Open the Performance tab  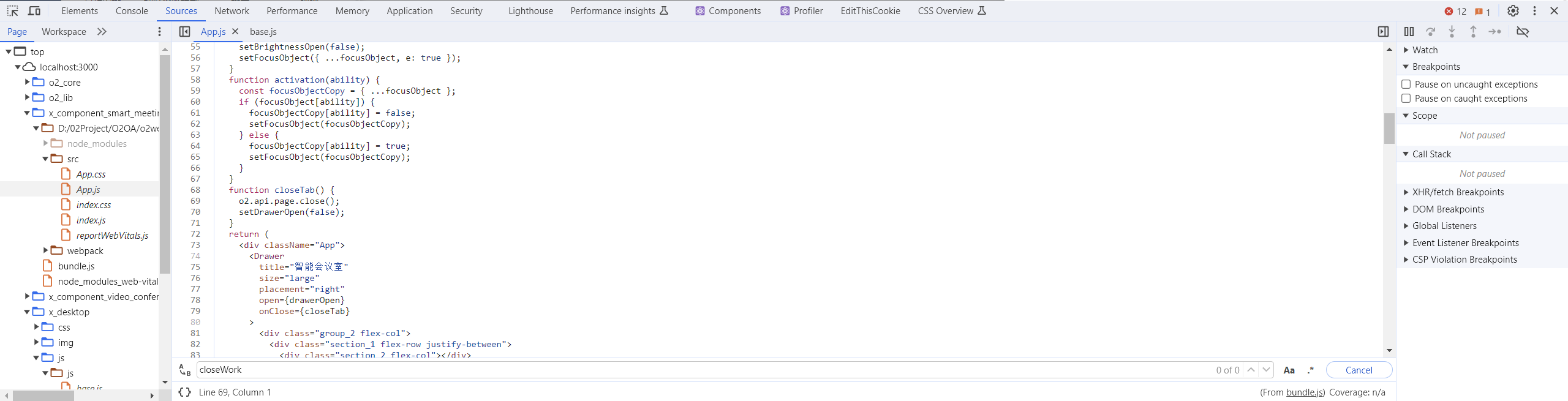point(292,11)
